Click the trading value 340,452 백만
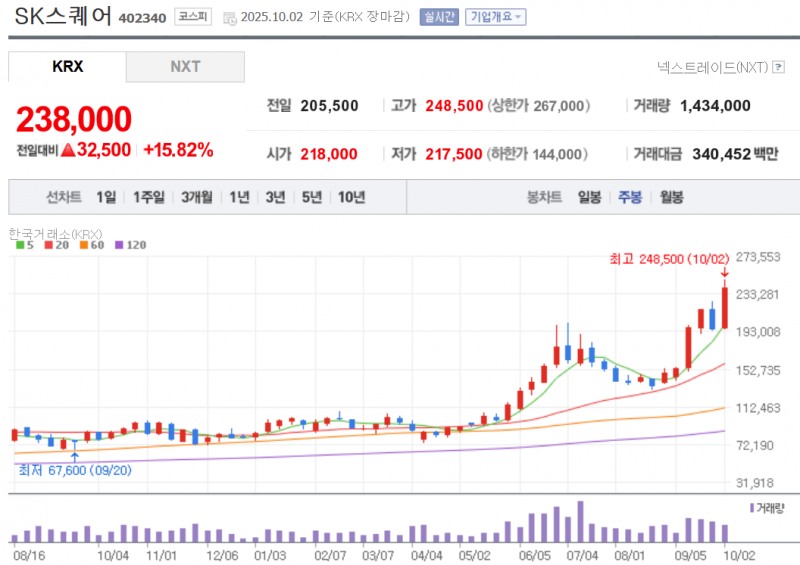Image resolution: width=800 pixels, height=565 pixels. pyautogui.click(x=735, y=154)
